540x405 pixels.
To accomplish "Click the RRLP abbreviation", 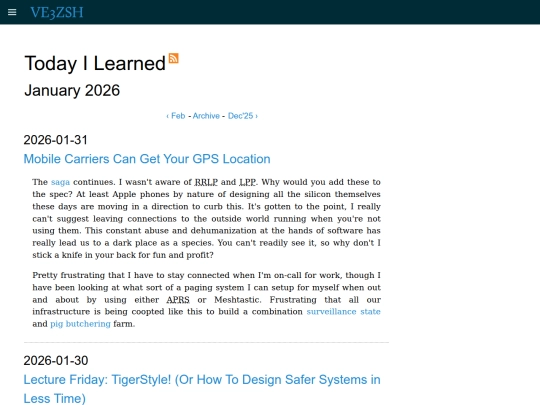I will 206,182.
